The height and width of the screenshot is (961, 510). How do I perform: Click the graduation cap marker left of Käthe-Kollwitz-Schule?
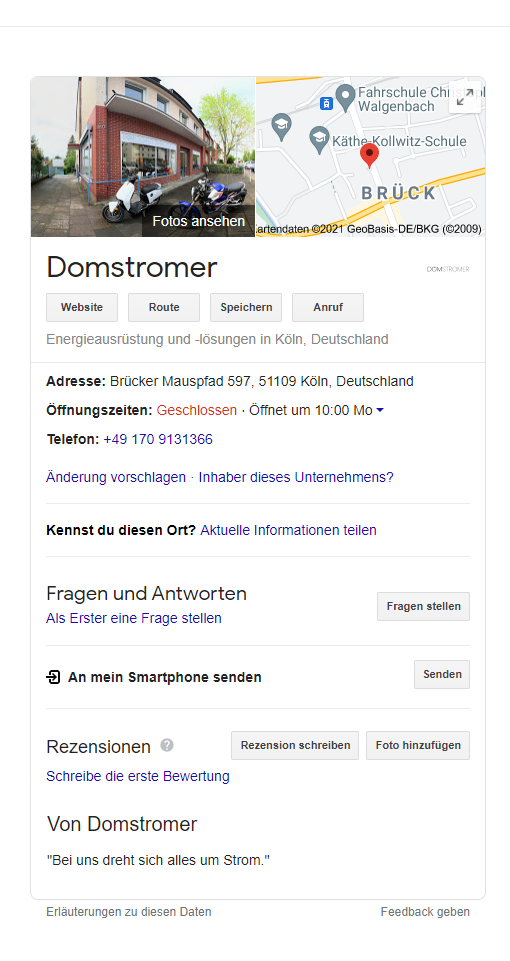coord(281,125)
